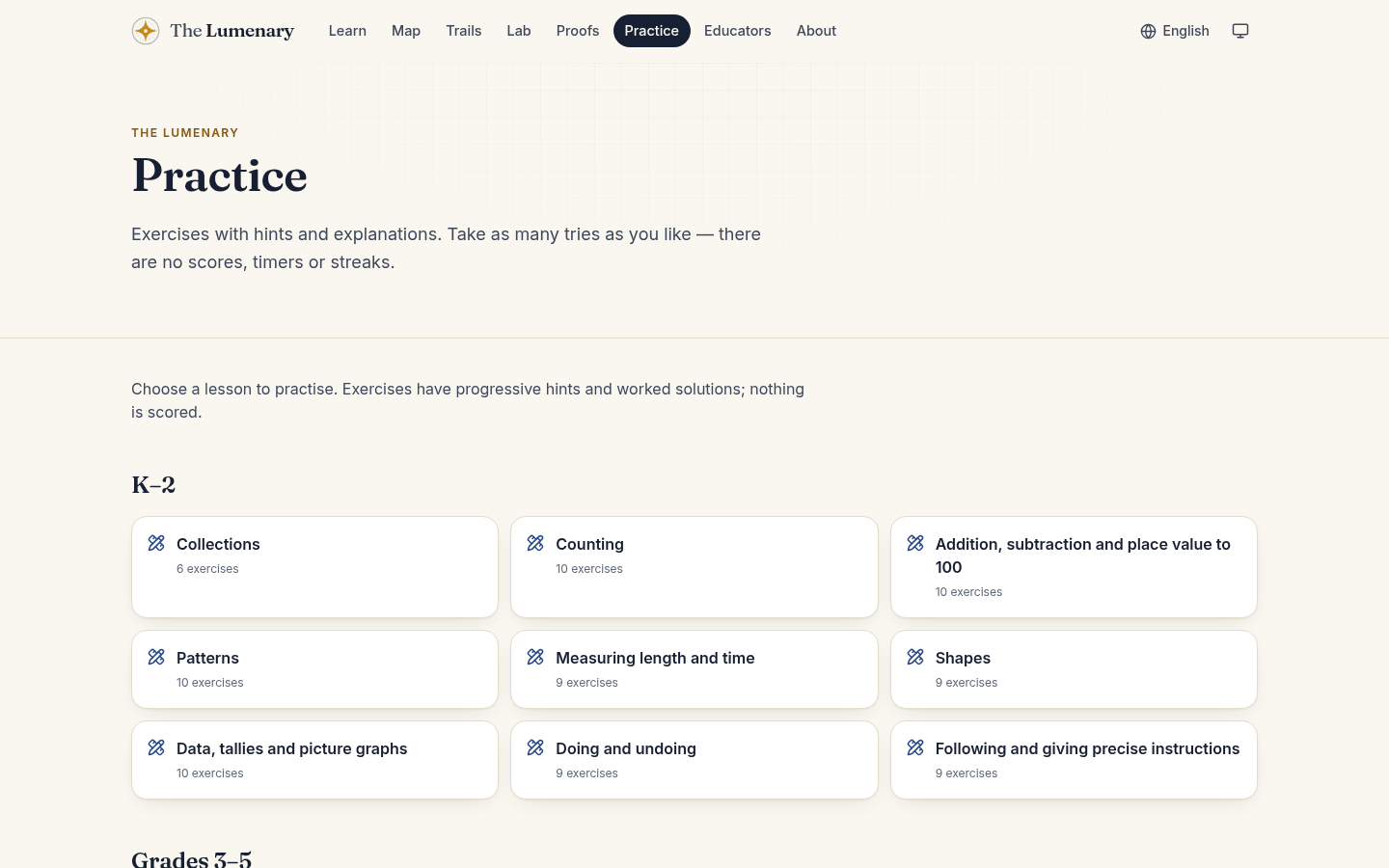The image size is (1389, 868).
Task: Click the pencil-ruler icon beside Shapes
Action: coord(915,657)
